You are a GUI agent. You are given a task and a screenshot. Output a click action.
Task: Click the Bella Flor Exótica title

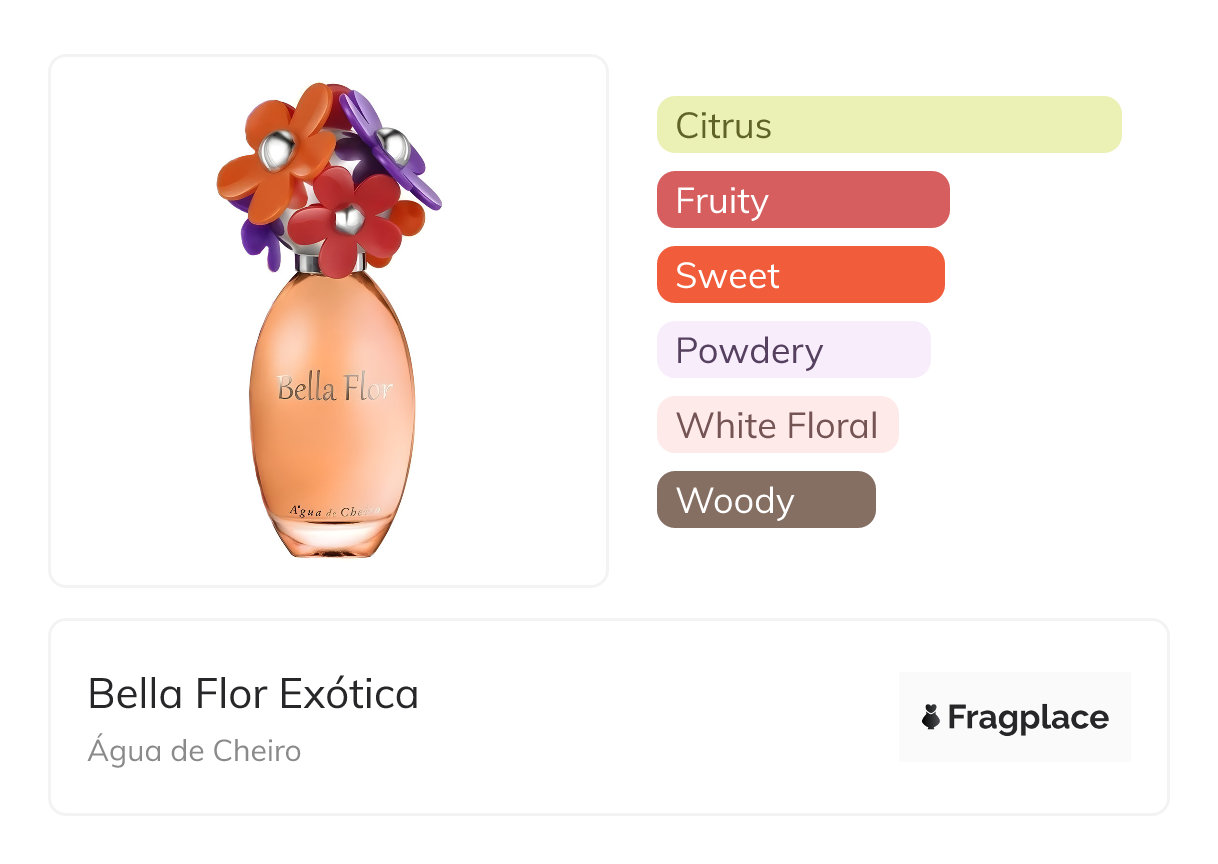click(x=253, y=694)
